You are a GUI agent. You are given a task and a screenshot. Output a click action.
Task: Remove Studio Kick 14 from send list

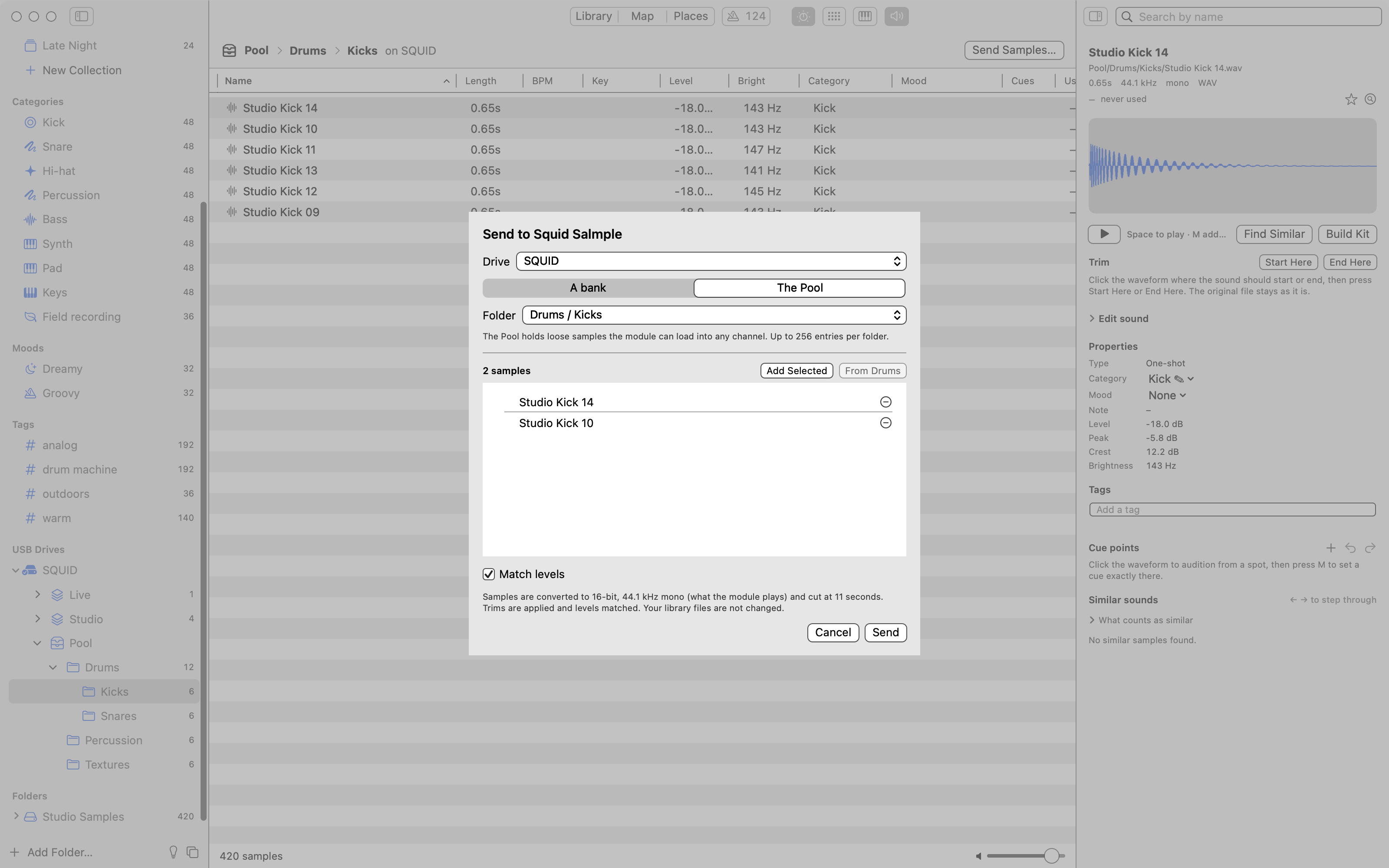pos(885,402)
